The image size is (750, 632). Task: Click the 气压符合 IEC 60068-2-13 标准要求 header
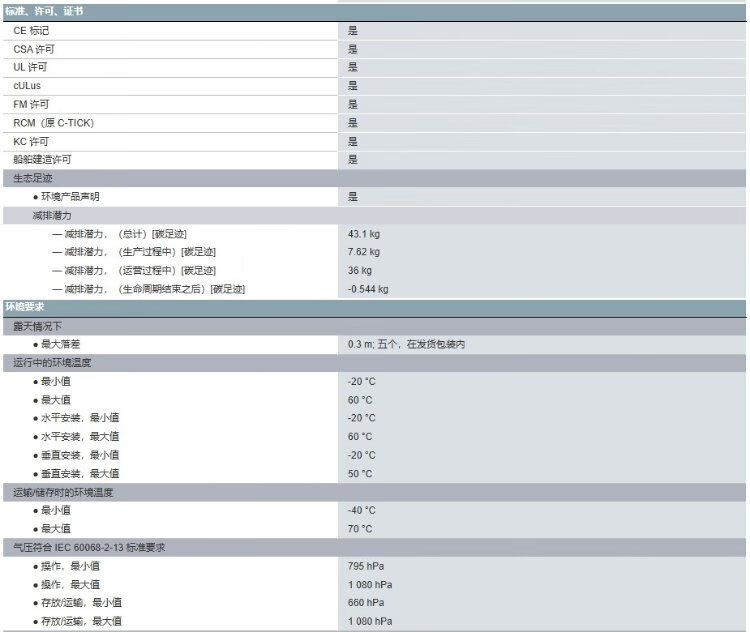point(88,547)
